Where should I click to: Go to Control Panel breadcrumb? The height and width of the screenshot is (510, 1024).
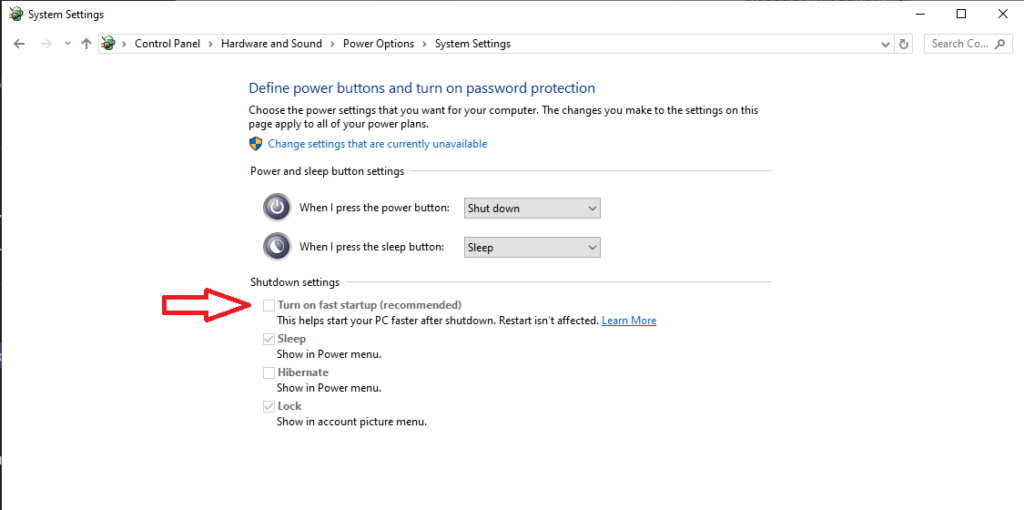pyautogui.click(x=167, y=44)
